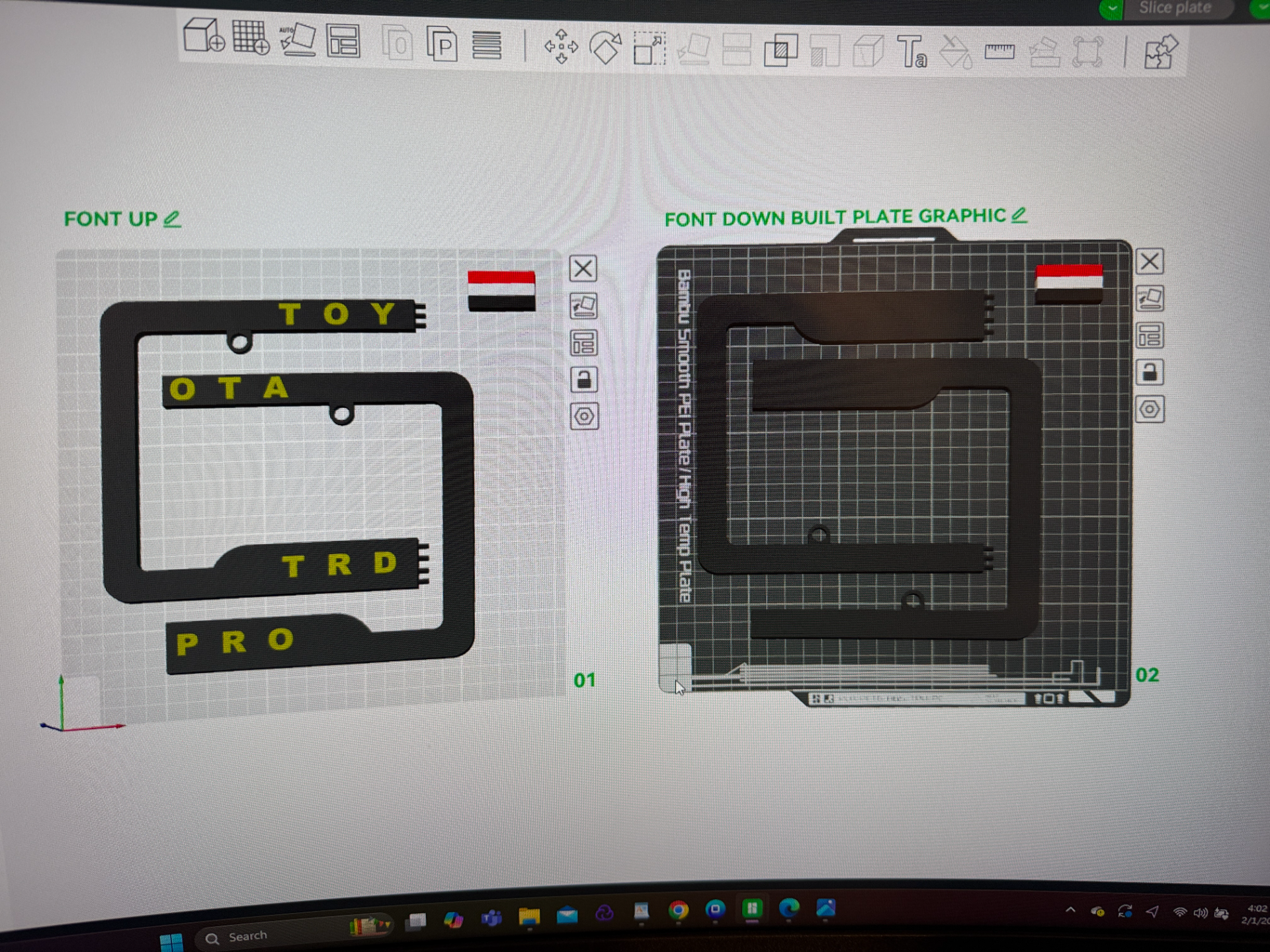Select the Move tool

561,46
